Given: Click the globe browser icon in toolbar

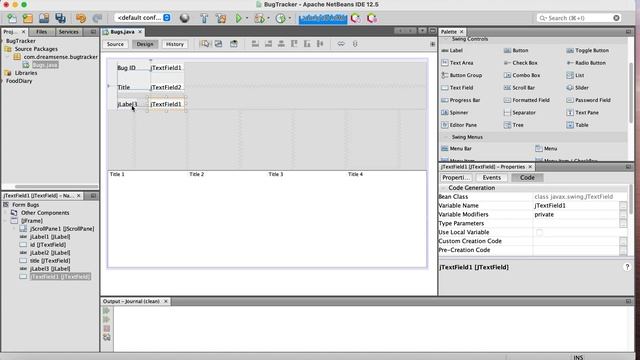Looking at the screenshot, I should tap(184, 18).
